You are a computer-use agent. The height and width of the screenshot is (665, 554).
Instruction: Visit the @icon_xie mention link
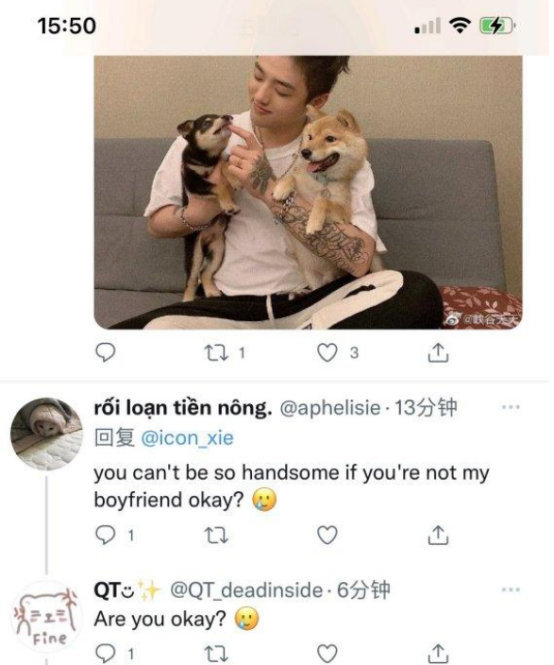(187, 438)
